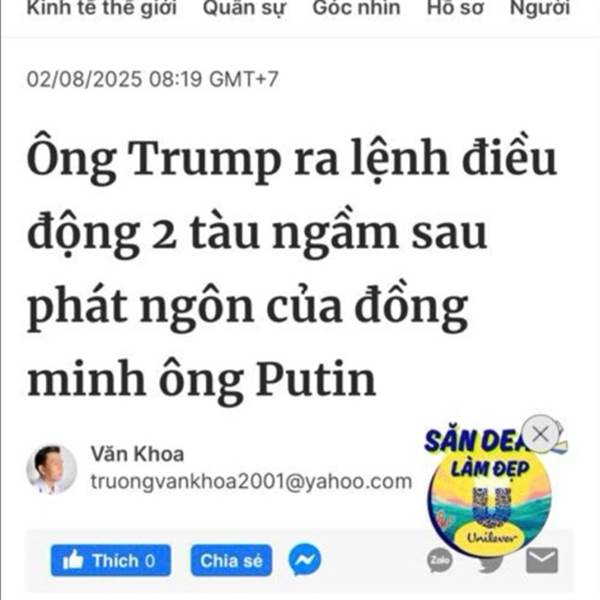The image size is (600, 600).
Task: Open the Người section in the nav bar
Action: [540, 8]
